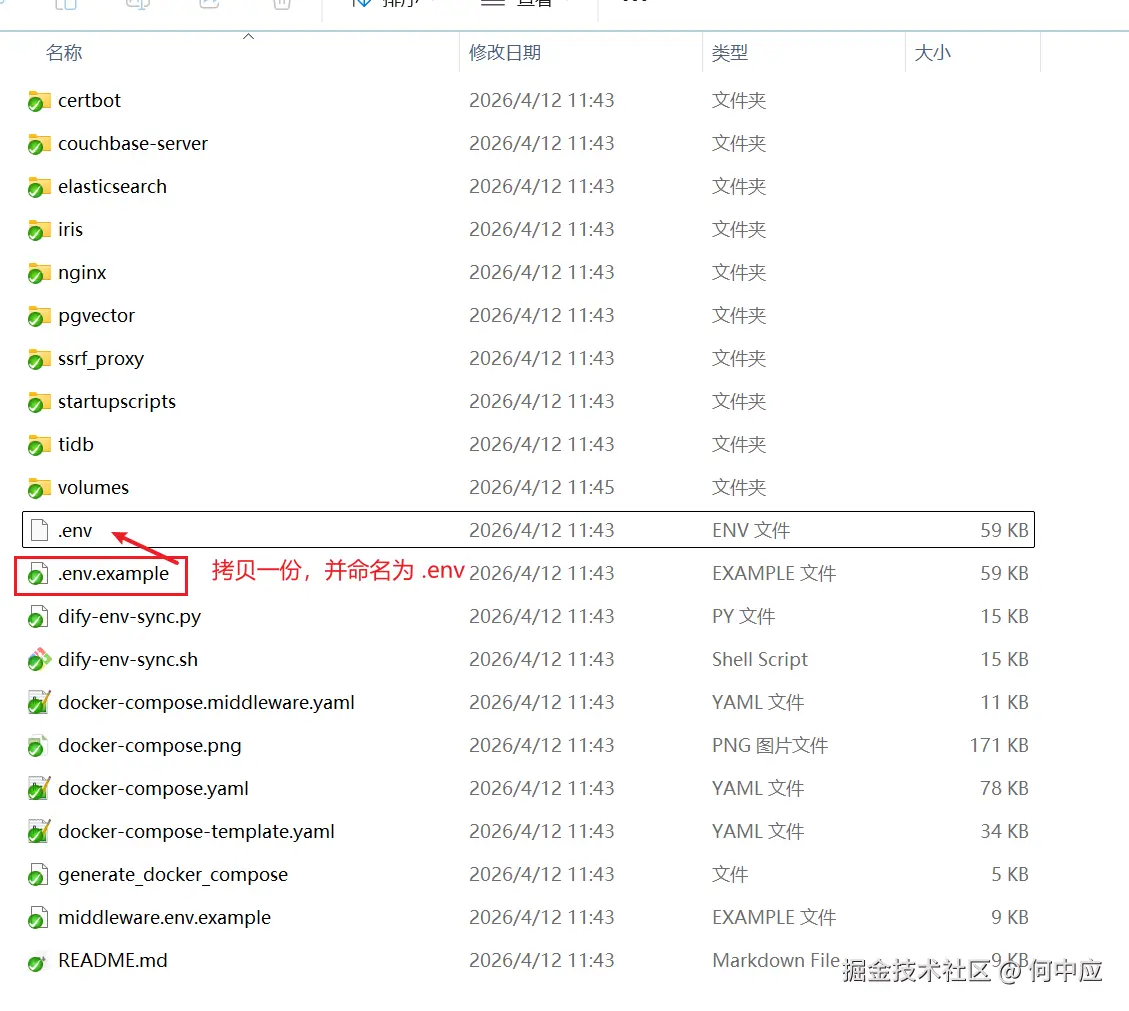The height and width of the screenshot is (1011, 1129).
Task: Select the nginx folder name
Action: pos(82,272)
